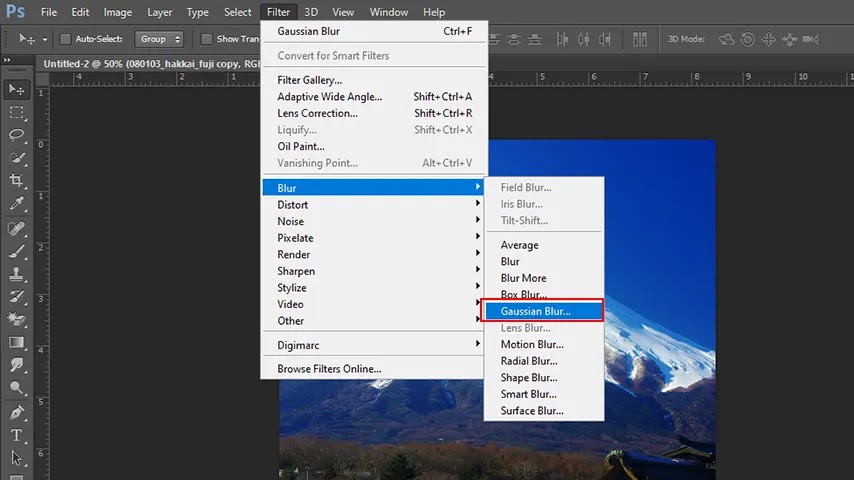
Task: Select the Zoom tool magnifier
Action: (16, 387)
